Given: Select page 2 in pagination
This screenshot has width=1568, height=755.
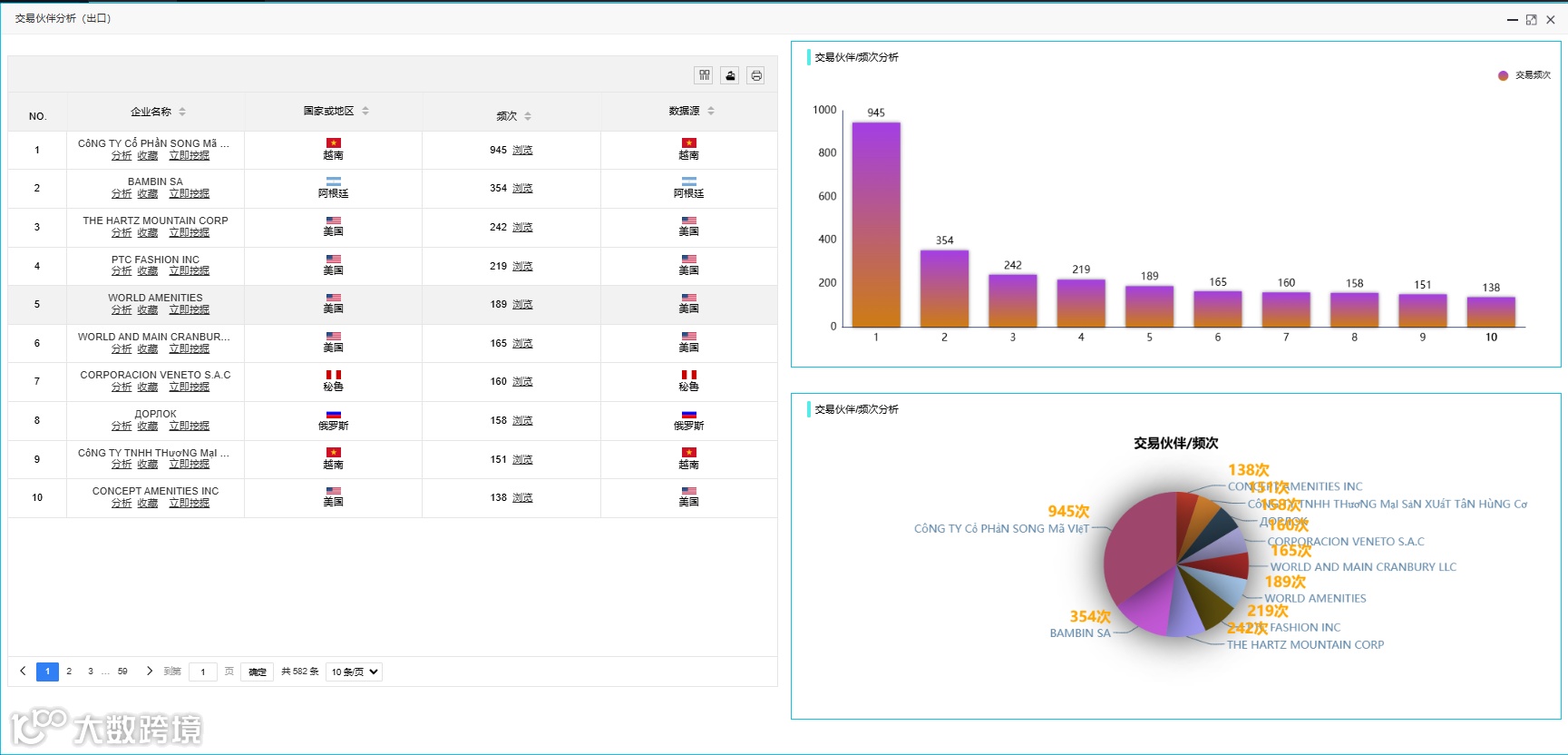Looking at the screenshot, I should click(69, 672).
